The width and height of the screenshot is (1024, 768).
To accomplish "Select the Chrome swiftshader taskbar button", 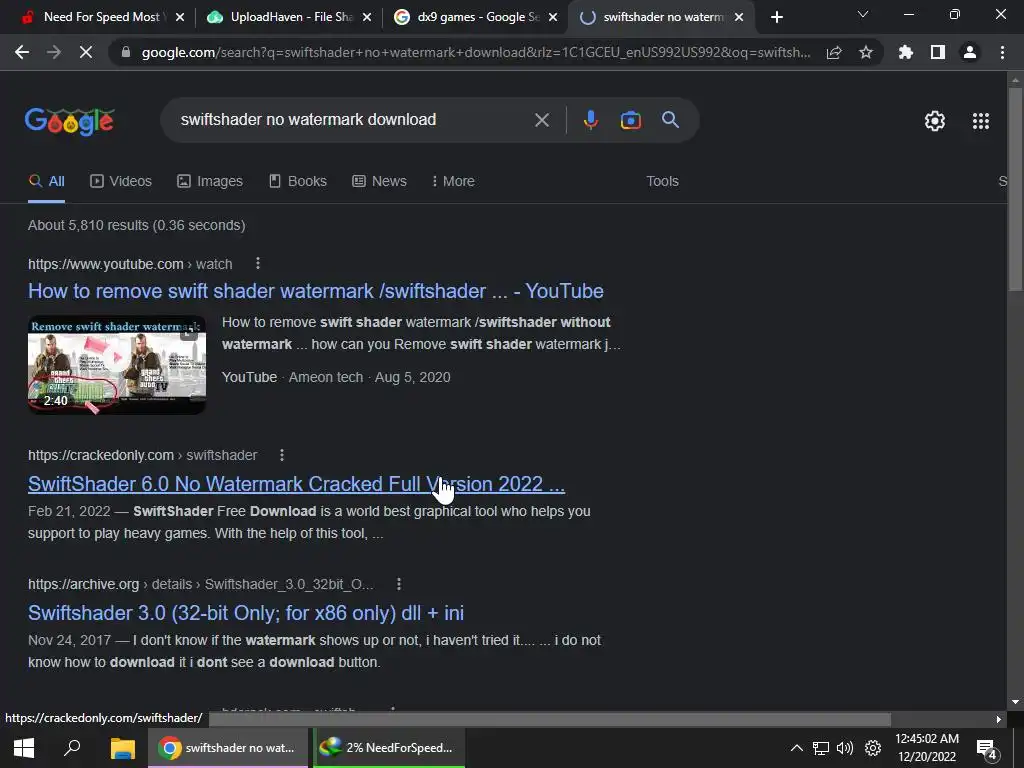I will click(227, 748).
